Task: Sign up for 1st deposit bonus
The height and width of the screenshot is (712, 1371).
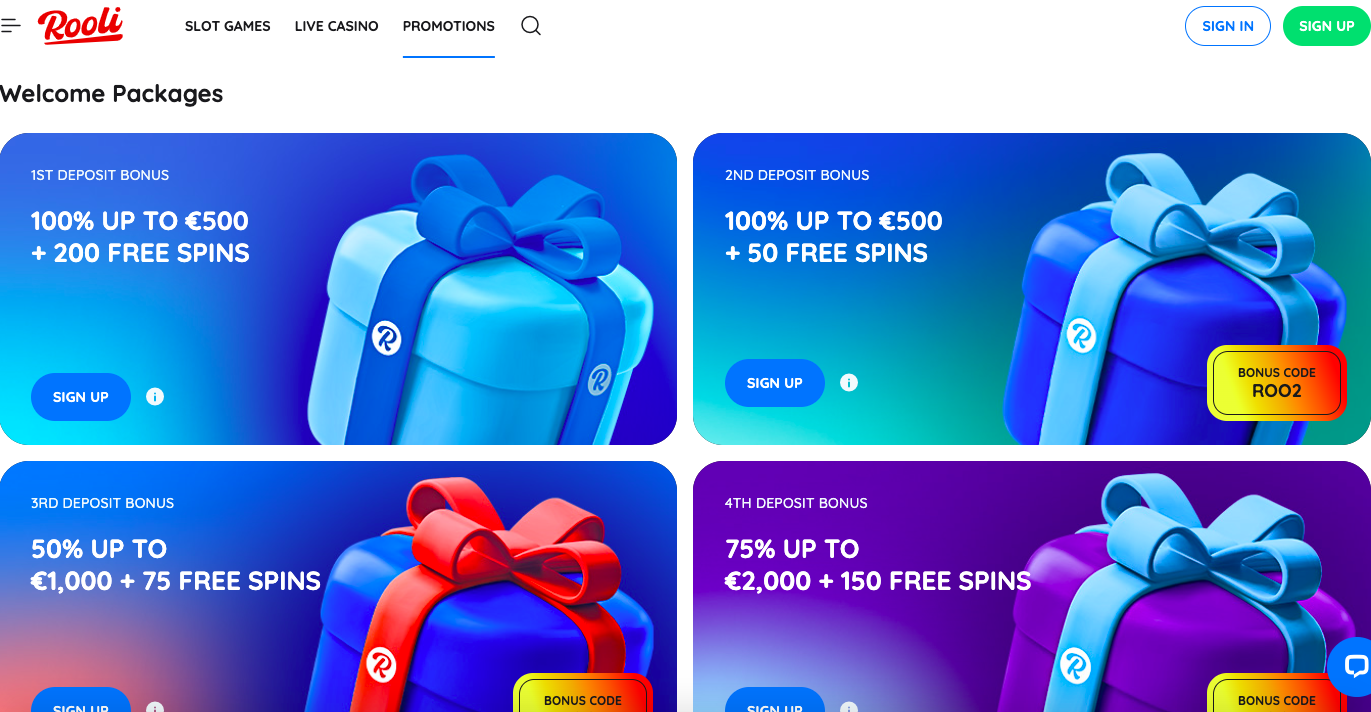Action: [x=81, y=397]
